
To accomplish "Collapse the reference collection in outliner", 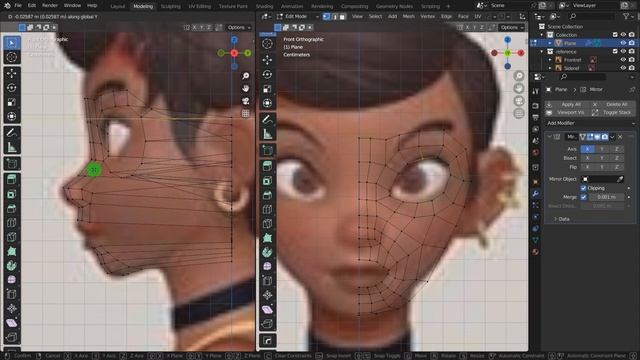I will (542, 51).
